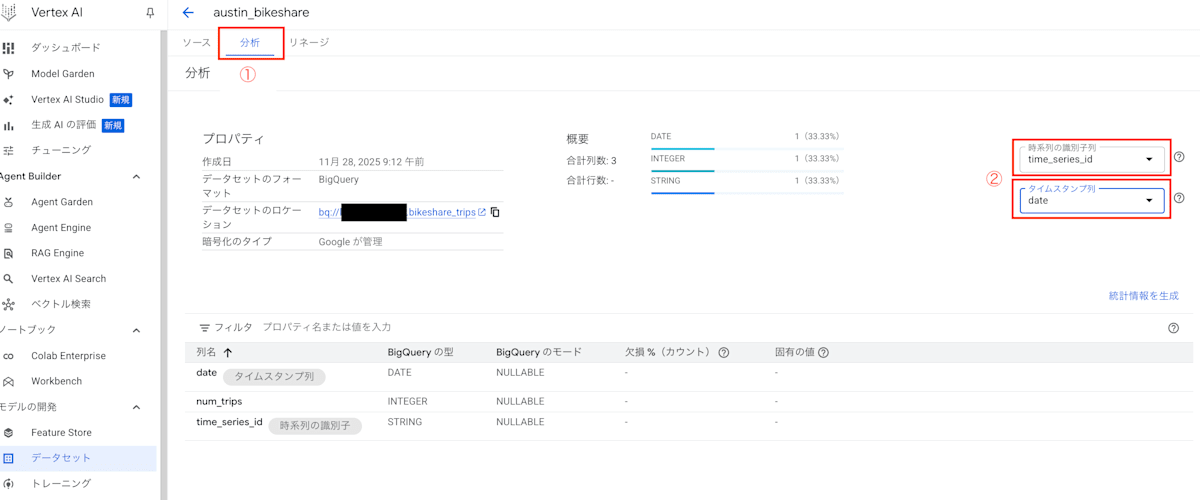Open Feature Store page
The width and height of the screenshot is (1200, 500).
61,433
